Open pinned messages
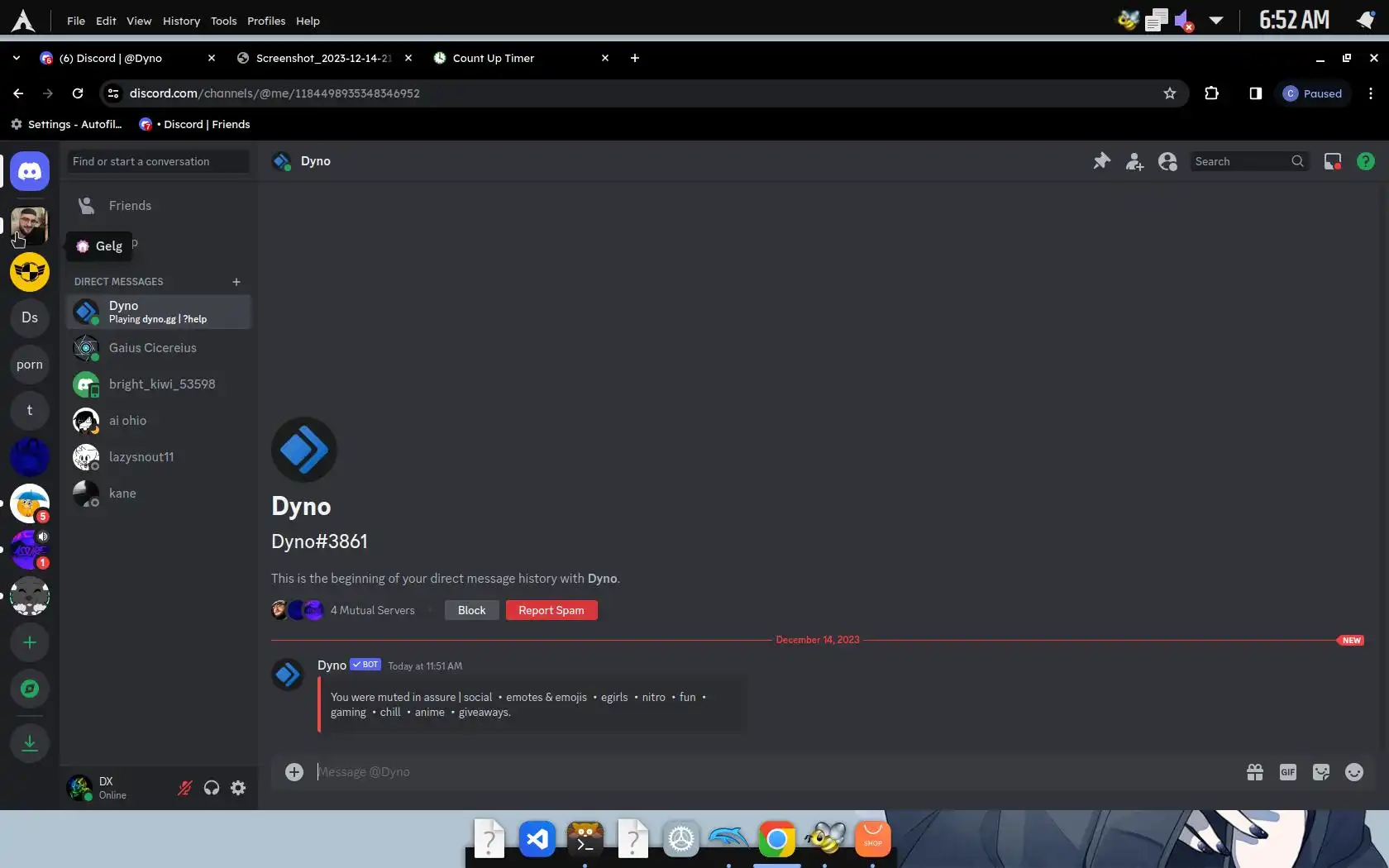 [1101, 161]
